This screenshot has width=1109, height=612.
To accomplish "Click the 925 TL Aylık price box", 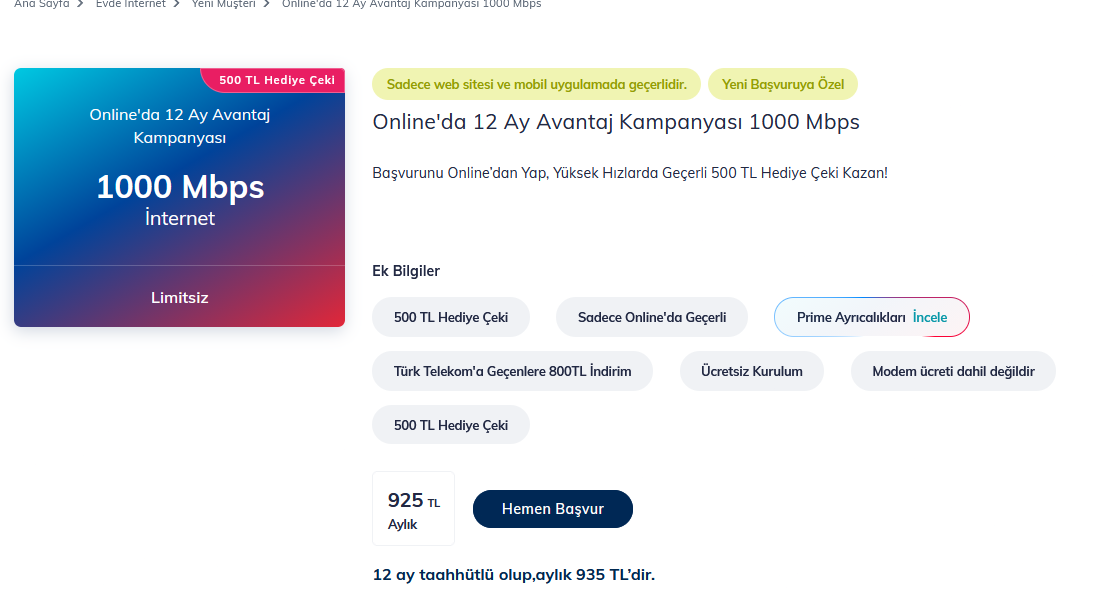I will coord(413,509).
